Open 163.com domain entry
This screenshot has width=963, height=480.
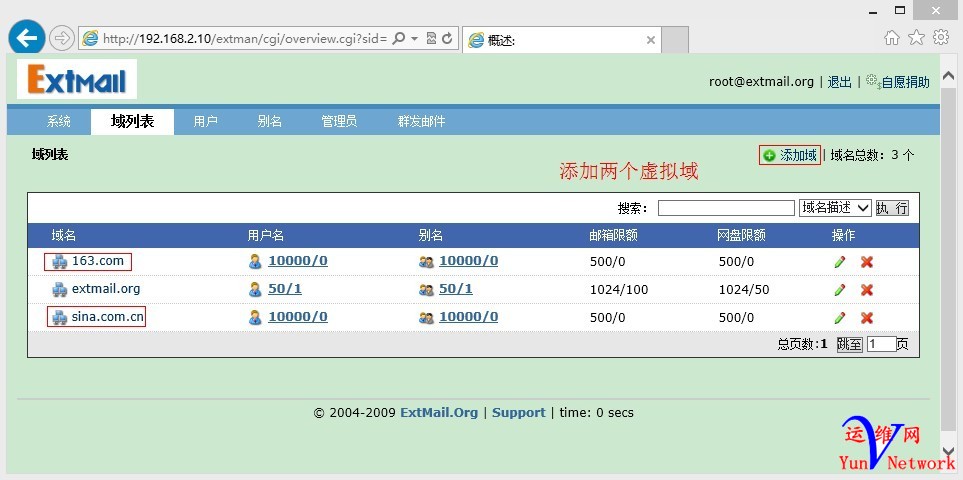[98, 261]
